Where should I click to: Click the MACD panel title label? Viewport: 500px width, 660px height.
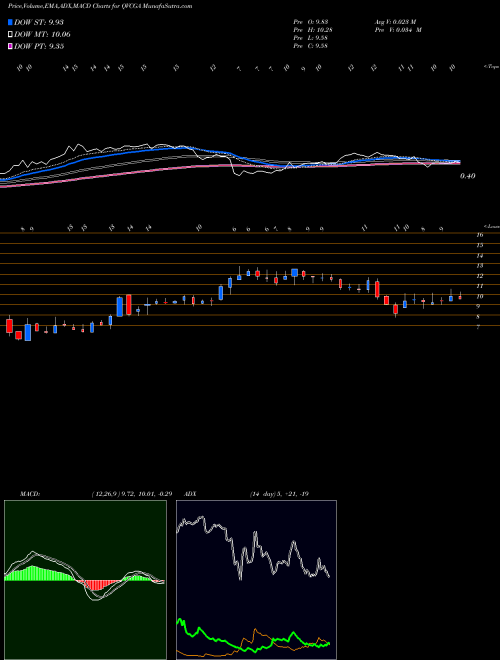[x=29, y=494]
